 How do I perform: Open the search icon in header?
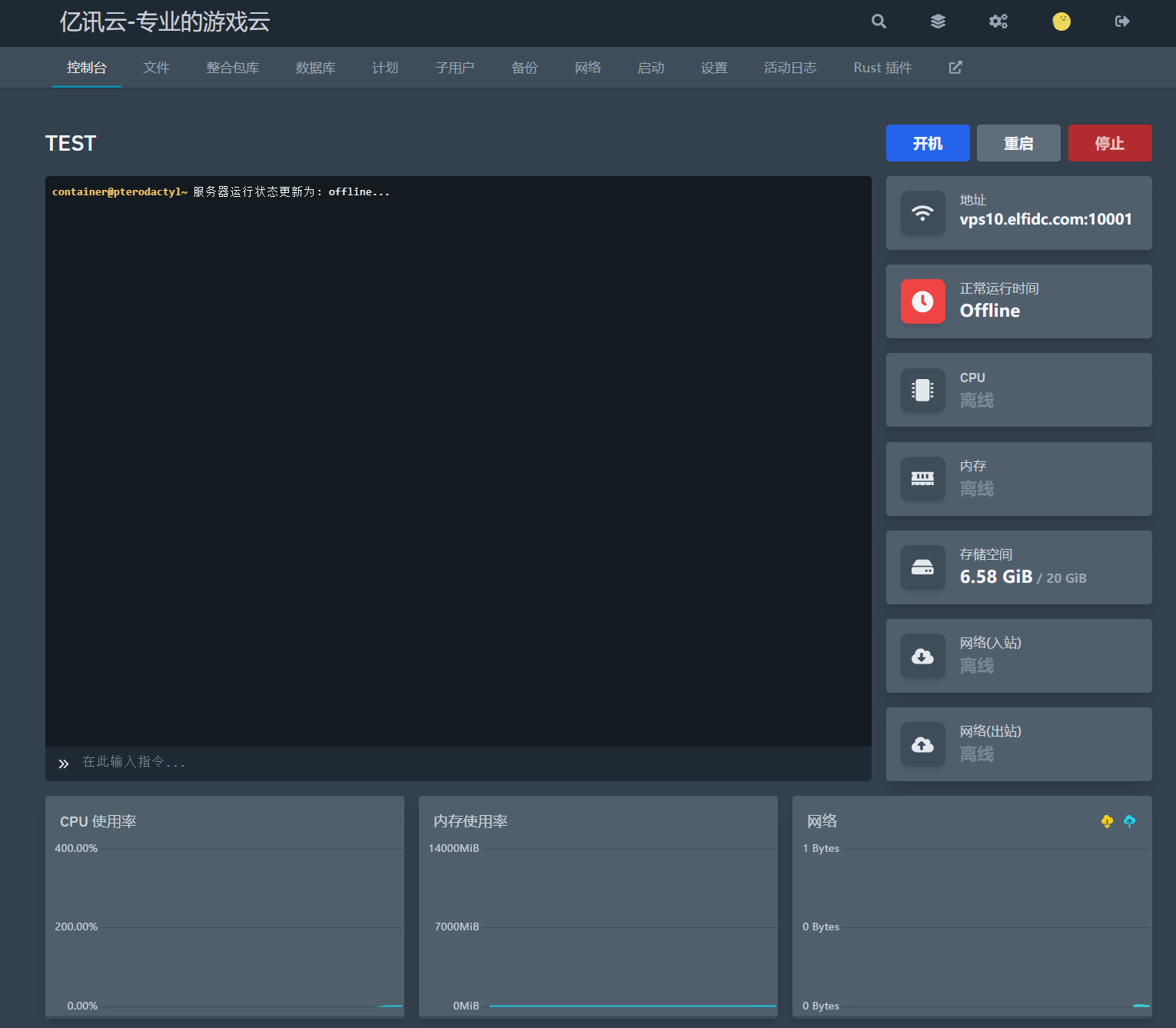click(x=879, y=22)
